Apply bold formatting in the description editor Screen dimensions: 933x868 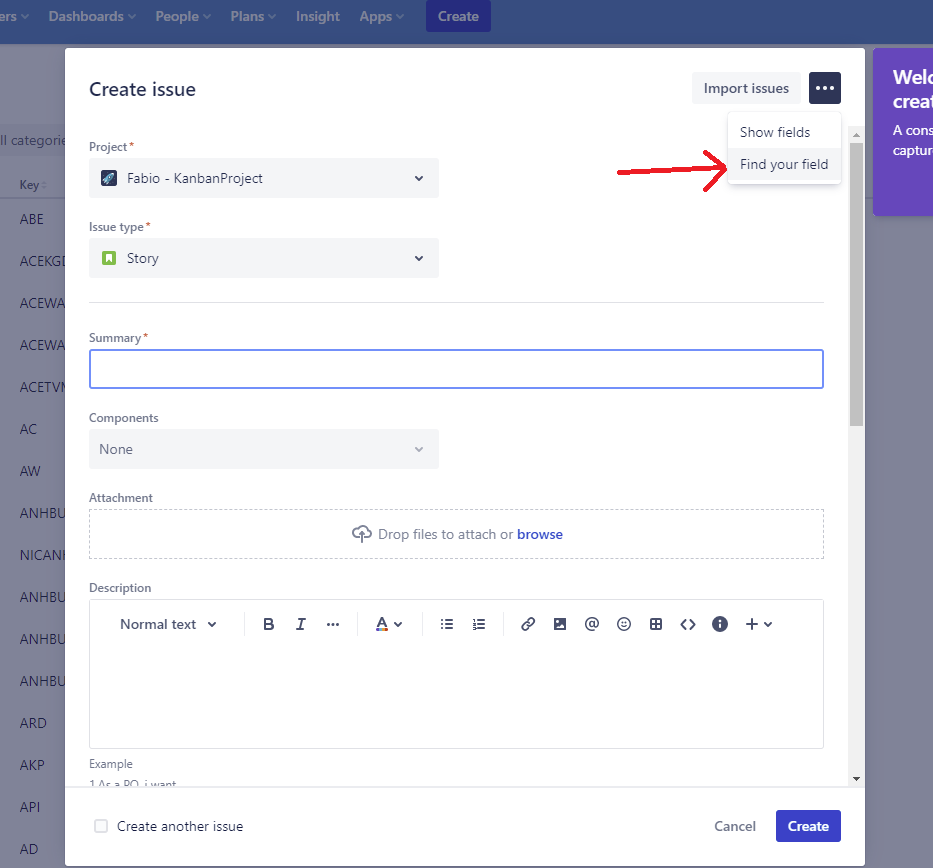click(x=268, y=623)
